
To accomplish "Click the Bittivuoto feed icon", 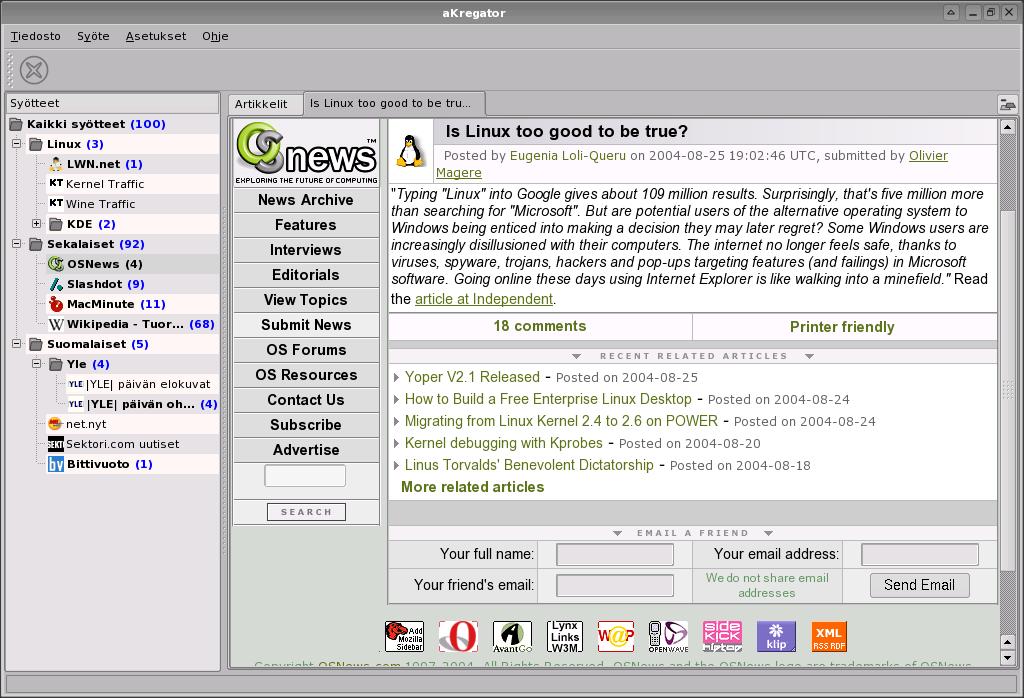I will tap(56, 464).
